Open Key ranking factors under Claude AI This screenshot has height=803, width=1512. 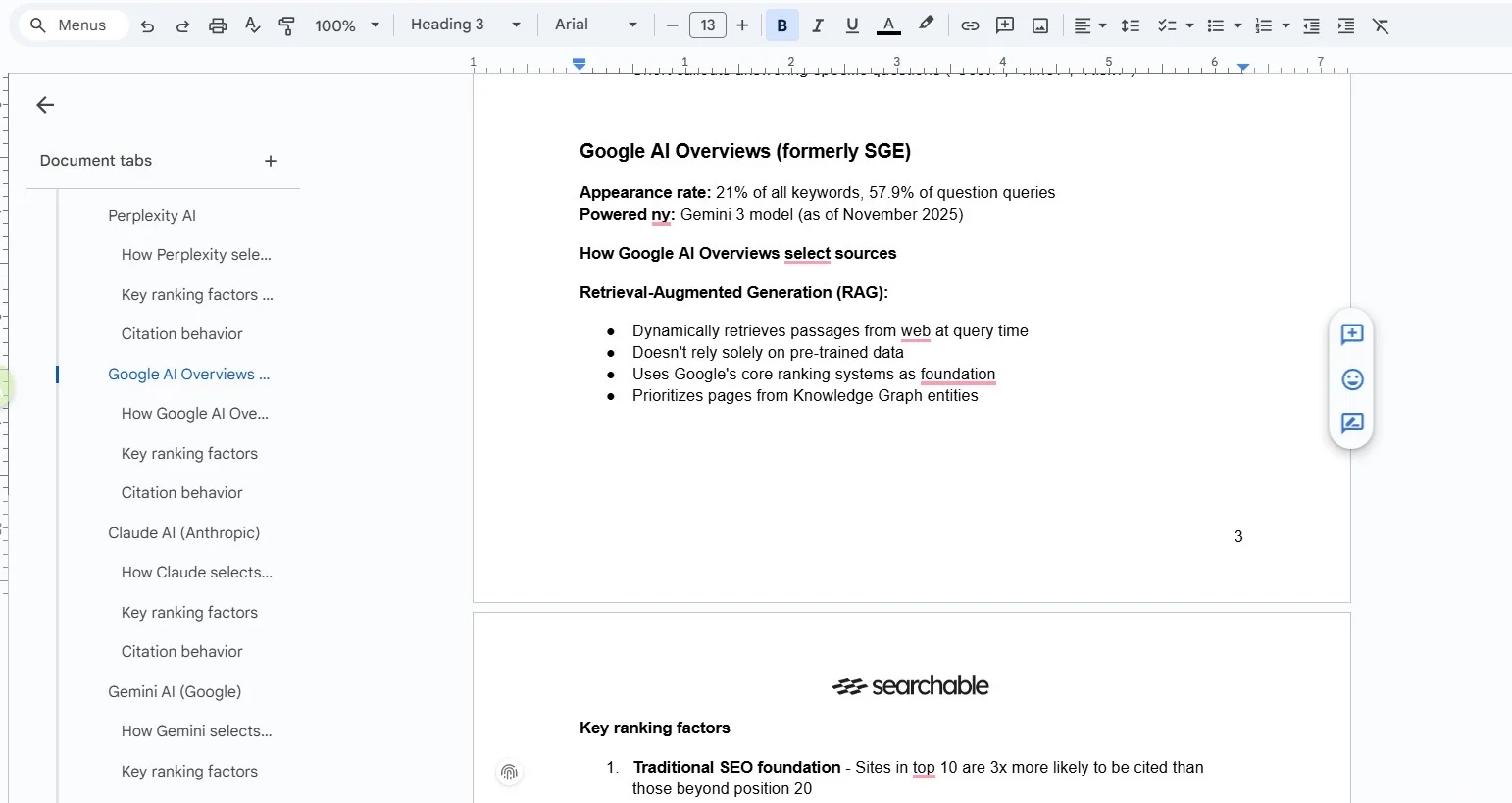(189, 612)
